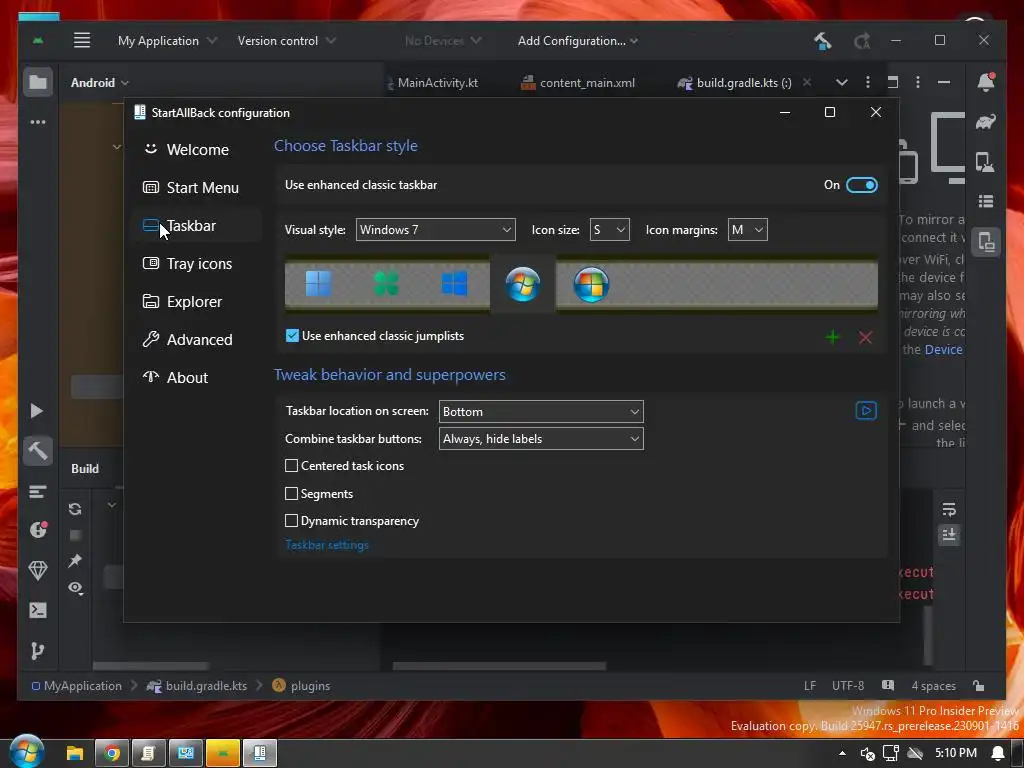The width and height of the screenshot is (1024, 768).
Task: Click the Windows 7 Start orb
Action: coord(27,752)
